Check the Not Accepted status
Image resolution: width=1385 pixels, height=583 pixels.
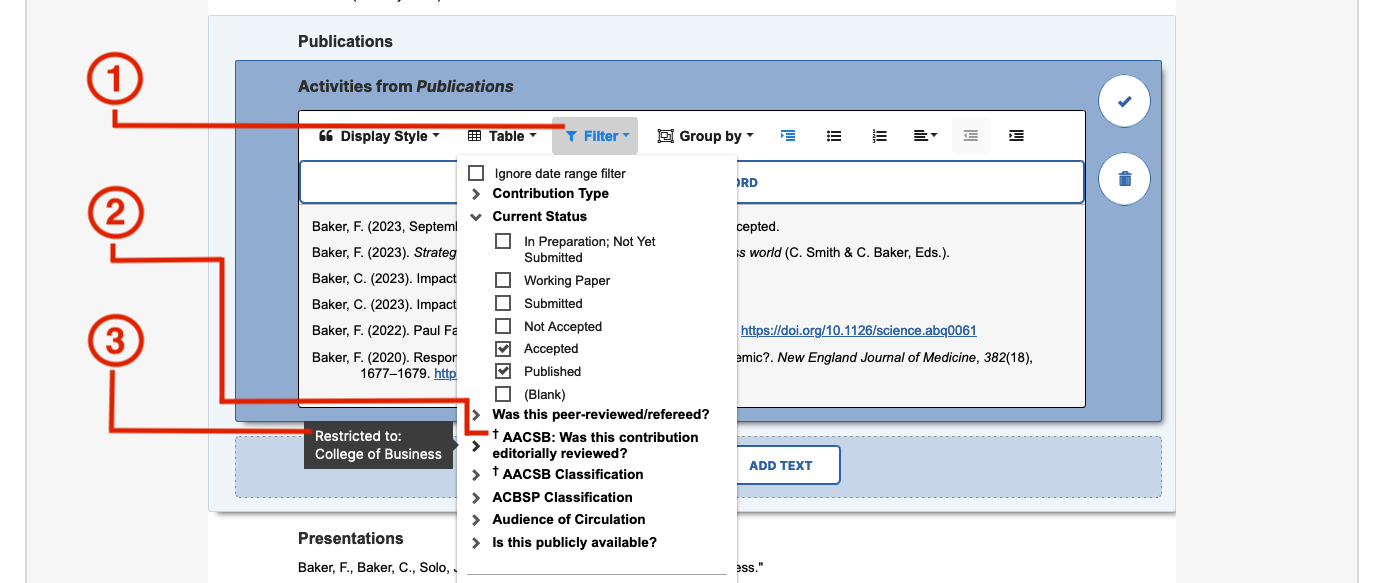click(504, 326)
